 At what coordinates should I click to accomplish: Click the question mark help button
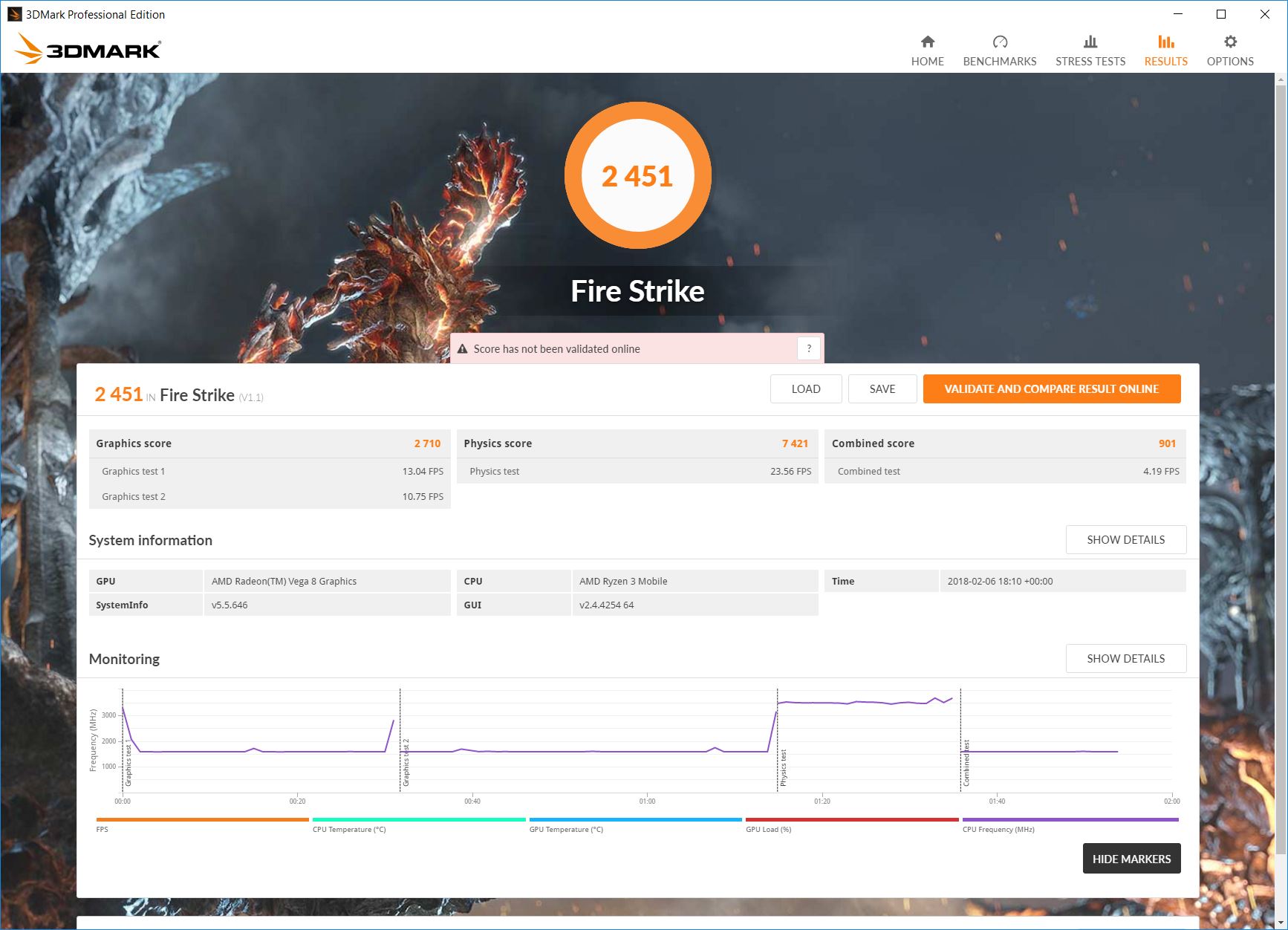click(809, 348)
